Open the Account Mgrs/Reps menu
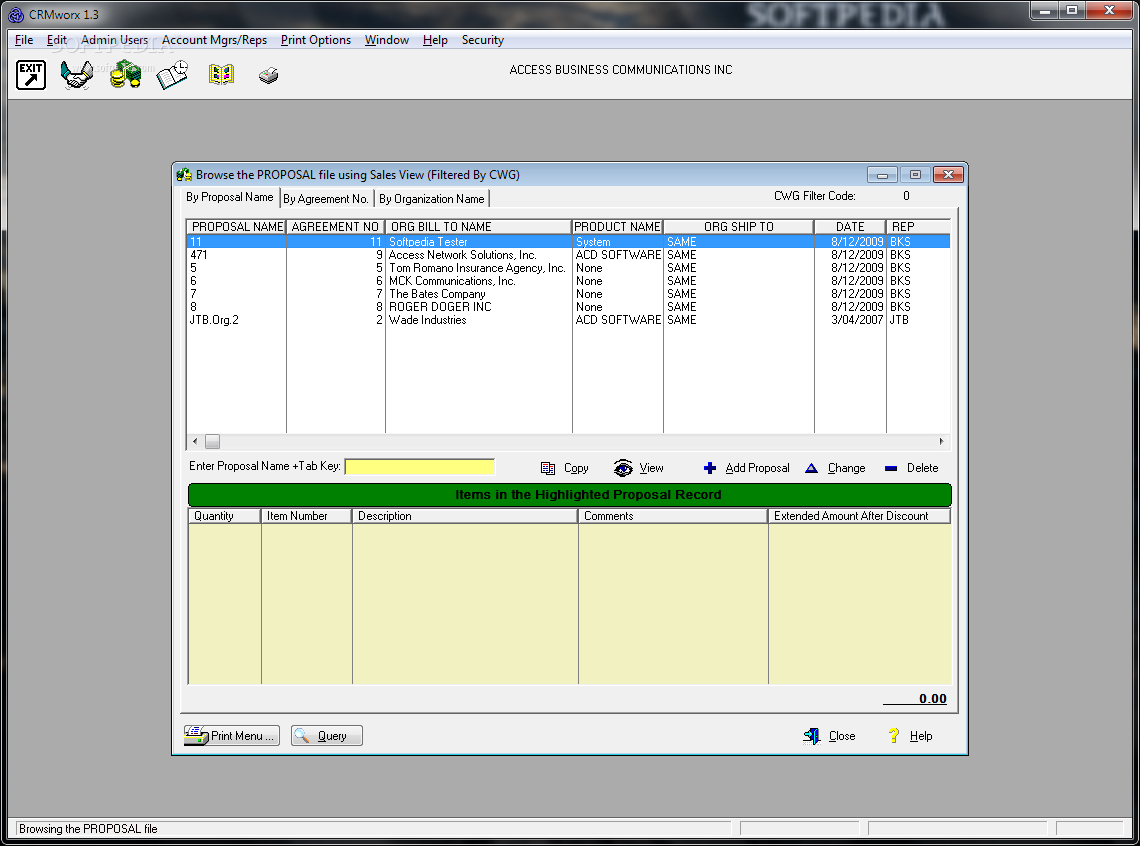 214,40
